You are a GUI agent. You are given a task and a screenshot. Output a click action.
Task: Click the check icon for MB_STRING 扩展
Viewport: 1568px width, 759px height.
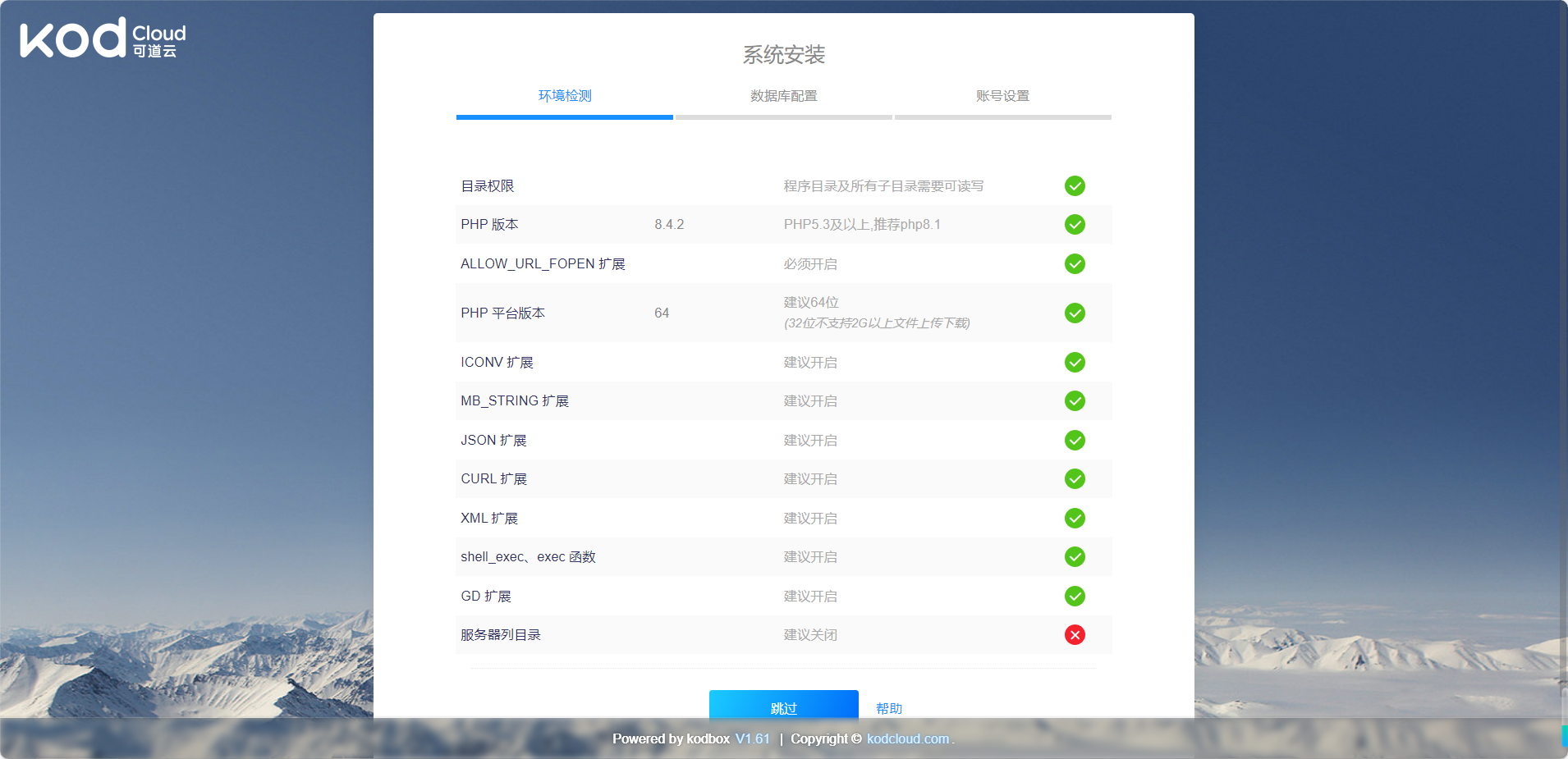pyautogui.click(x=1075, y=401)
